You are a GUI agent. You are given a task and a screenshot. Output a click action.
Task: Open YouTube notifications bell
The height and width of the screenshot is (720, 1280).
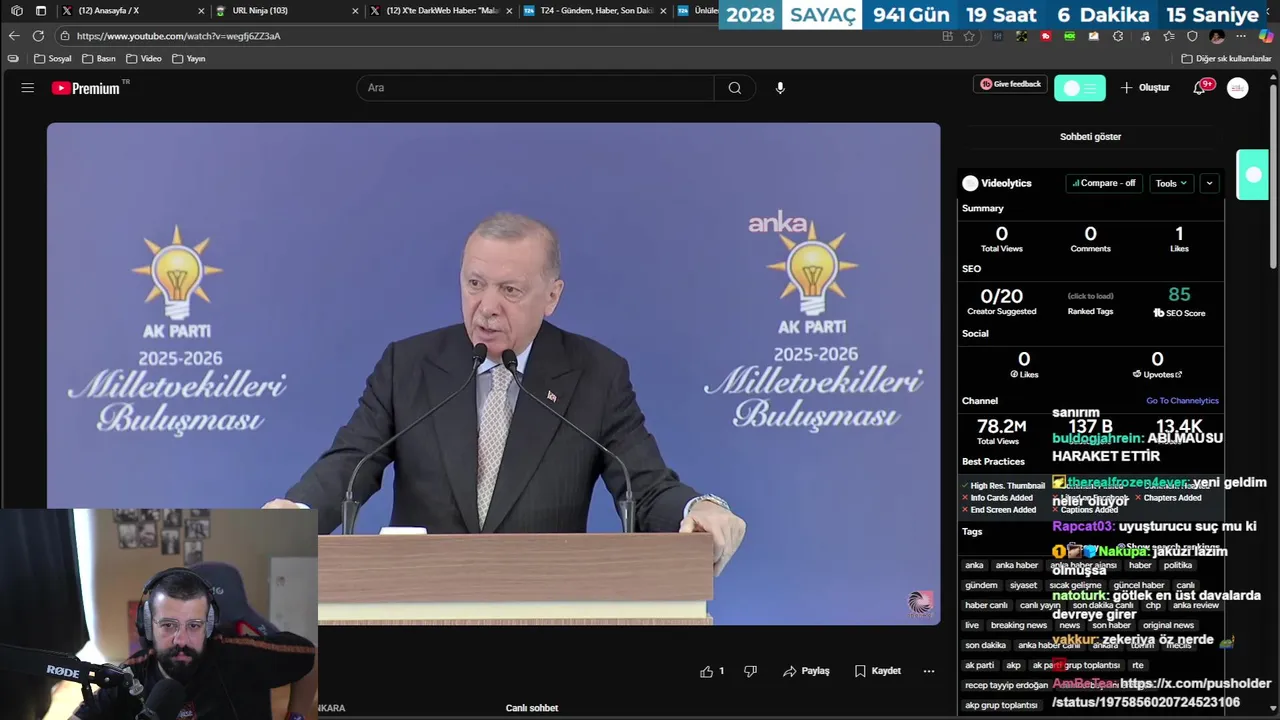(x=1199, y=88)
